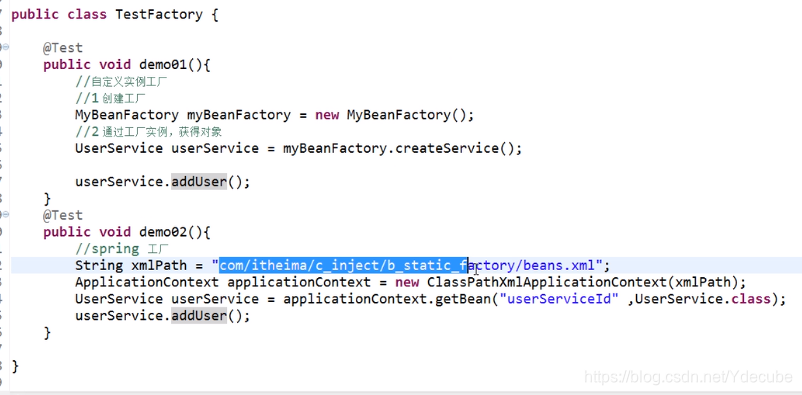Click the @Test annotation above demo02
This screenshot has height=395, width=802.
62,215
